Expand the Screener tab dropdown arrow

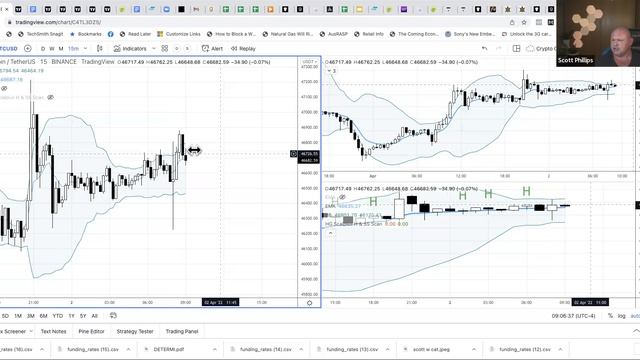click(x=31, y=331)
